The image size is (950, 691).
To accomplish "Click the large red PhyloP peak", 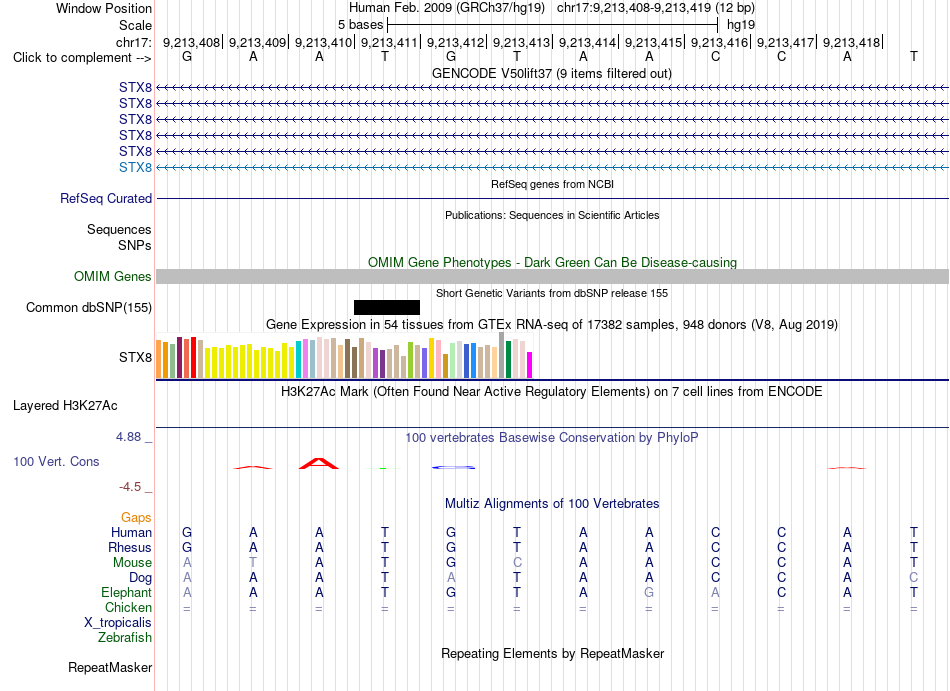I will coord(319,464).
